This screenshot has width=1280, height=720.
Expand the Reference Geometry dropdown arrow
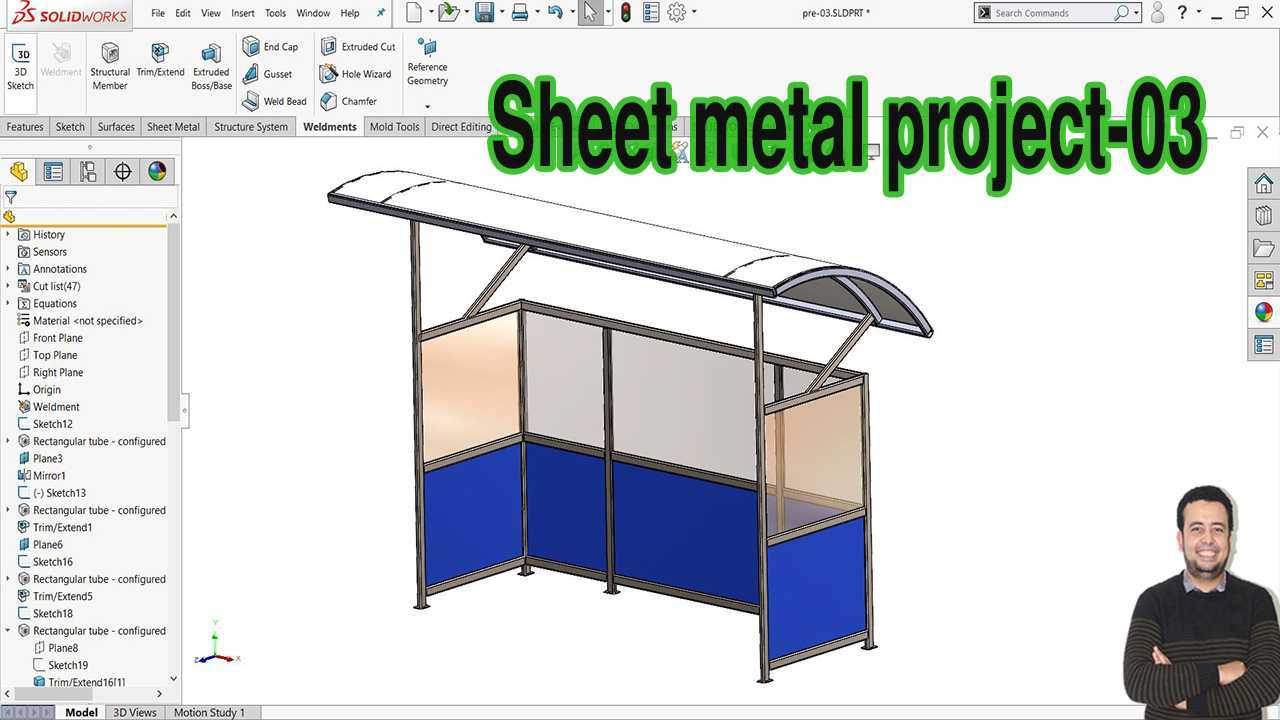point(427,106)
